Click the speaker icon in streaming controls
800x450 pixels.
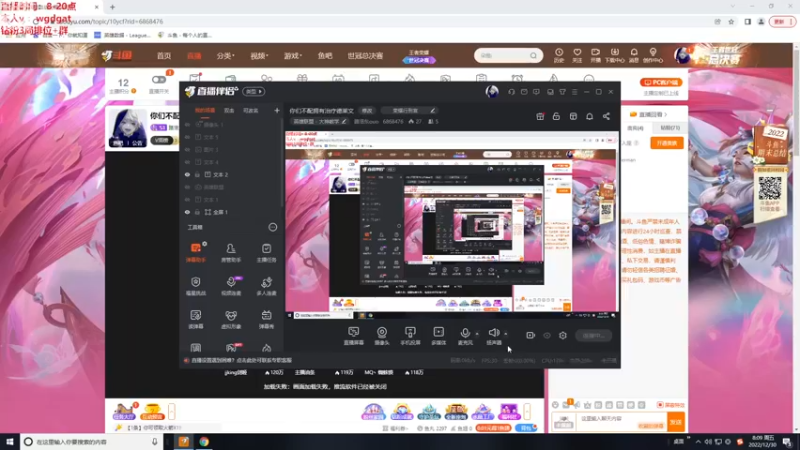tap(493, 333)
